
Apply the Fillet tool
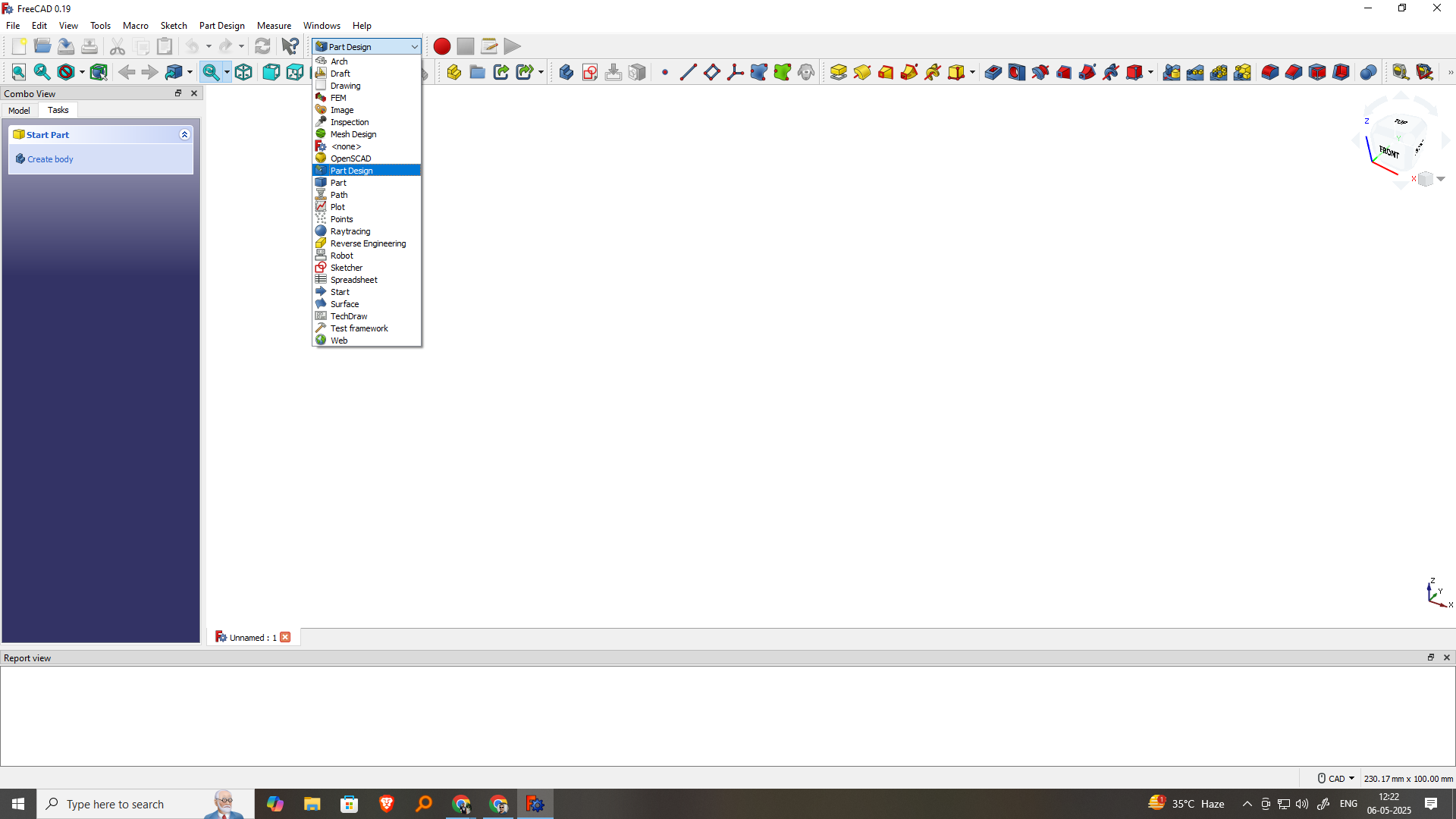tap(1270, 72)
